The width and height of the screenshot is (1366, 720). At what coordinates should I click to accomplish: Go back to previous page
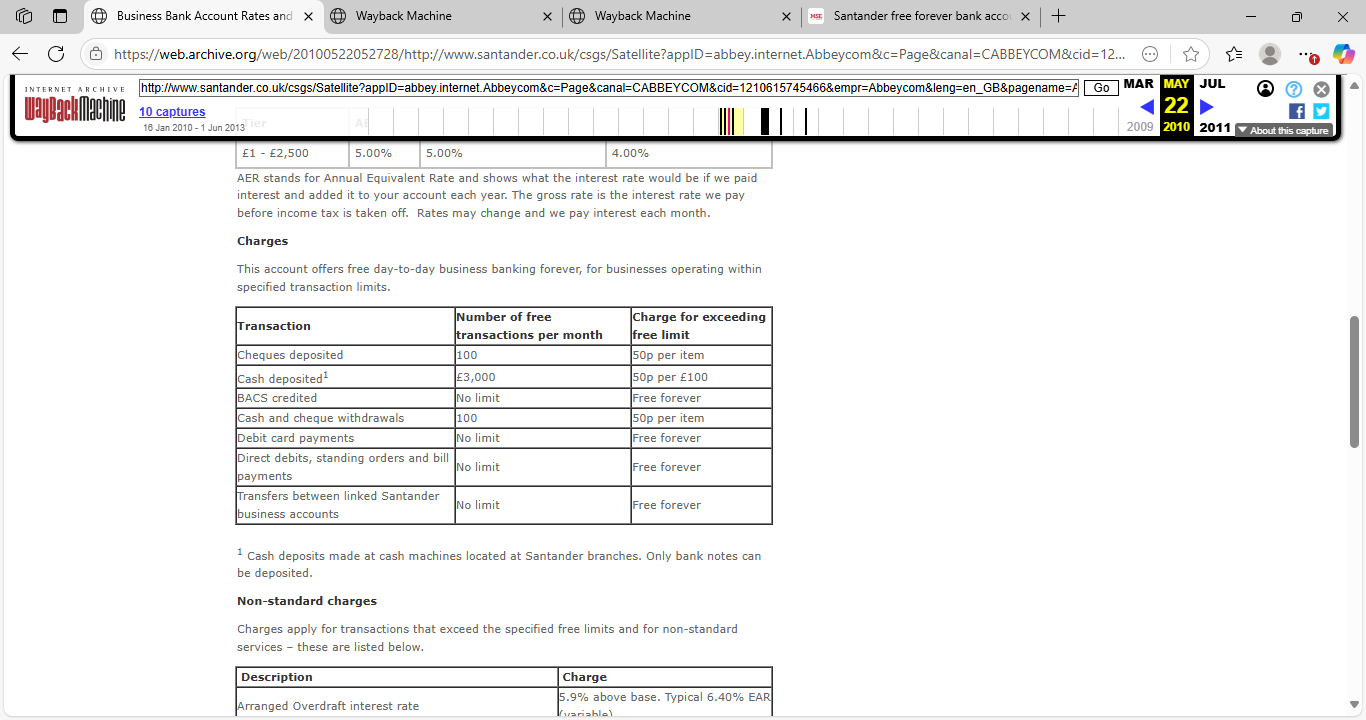20,54
